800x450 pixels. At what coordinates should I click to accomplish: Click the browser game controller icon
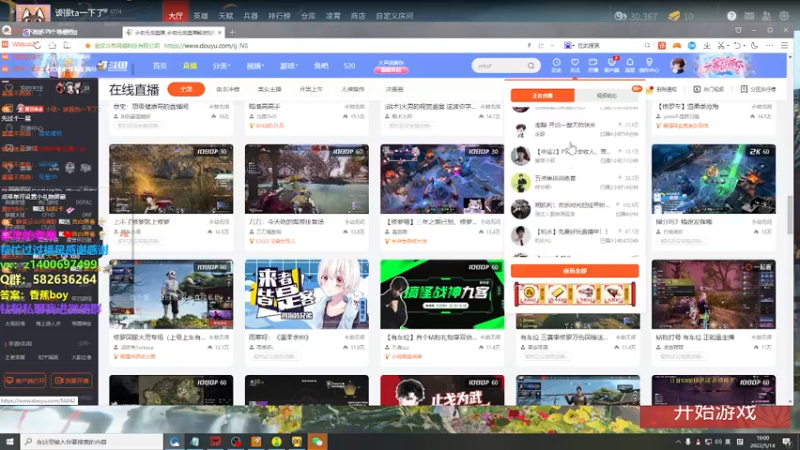677,45
